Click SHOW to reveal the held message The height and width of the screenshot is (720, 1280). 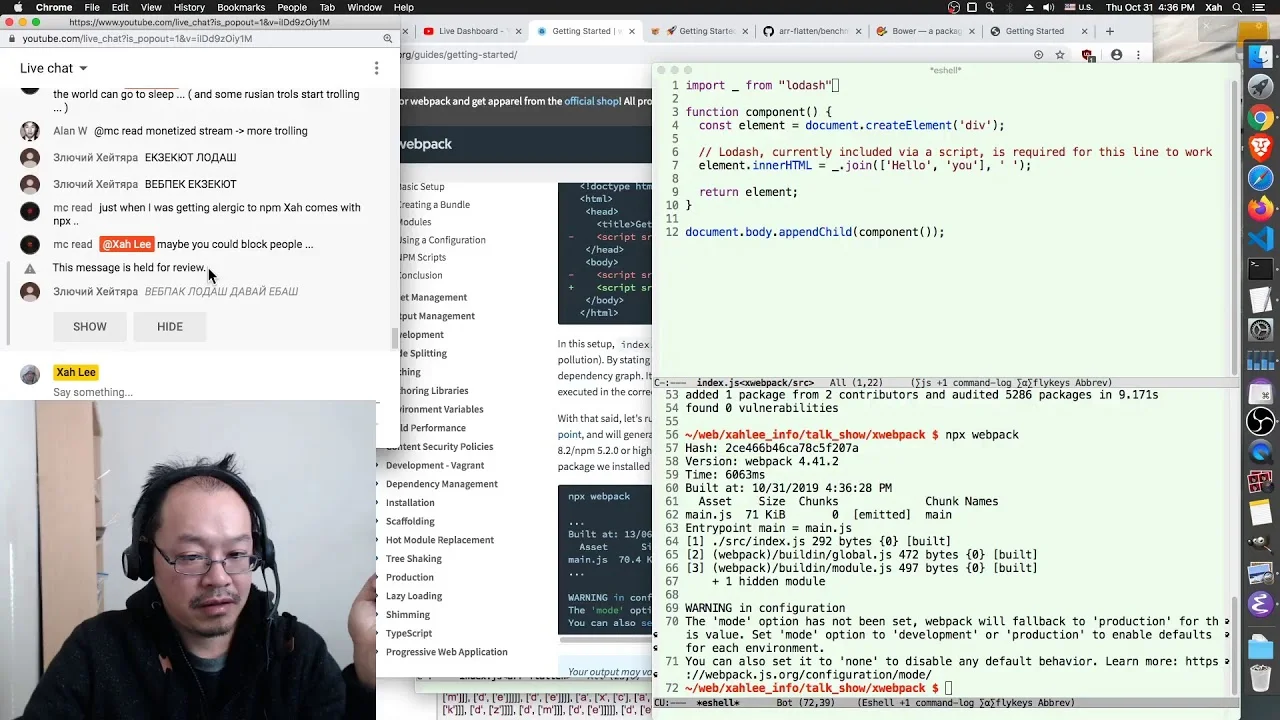point(90,326)
